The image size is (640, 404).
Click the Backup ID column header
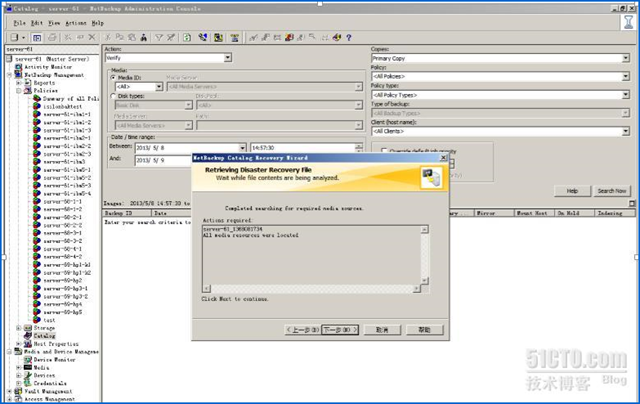pyautogui.click(x=127, y=213)
